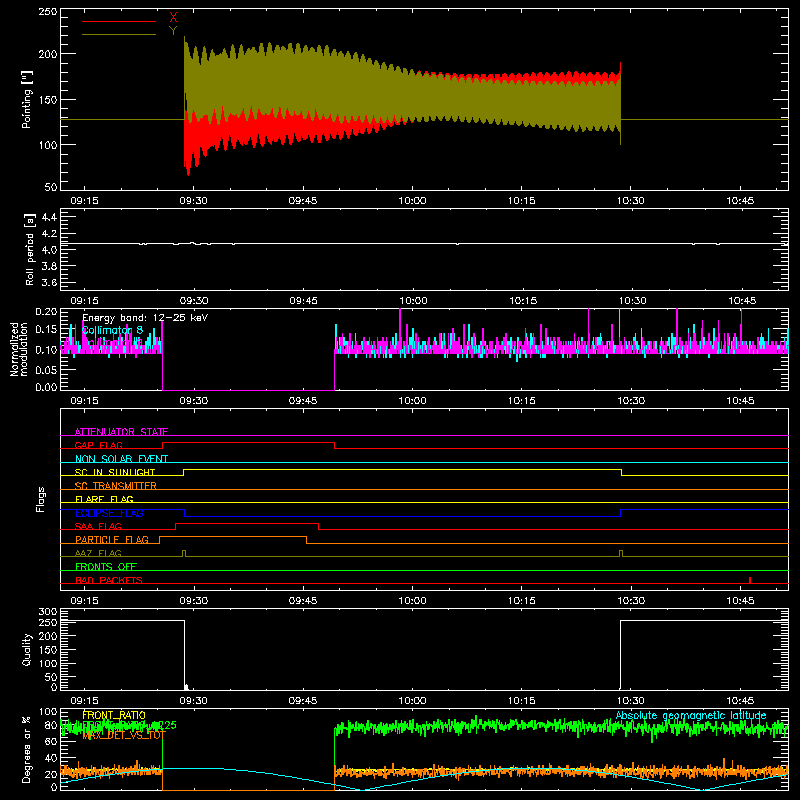Click 09:30 time label under Pointing plot
Viewport: 800px width, 800px height.
pos(193,201)
